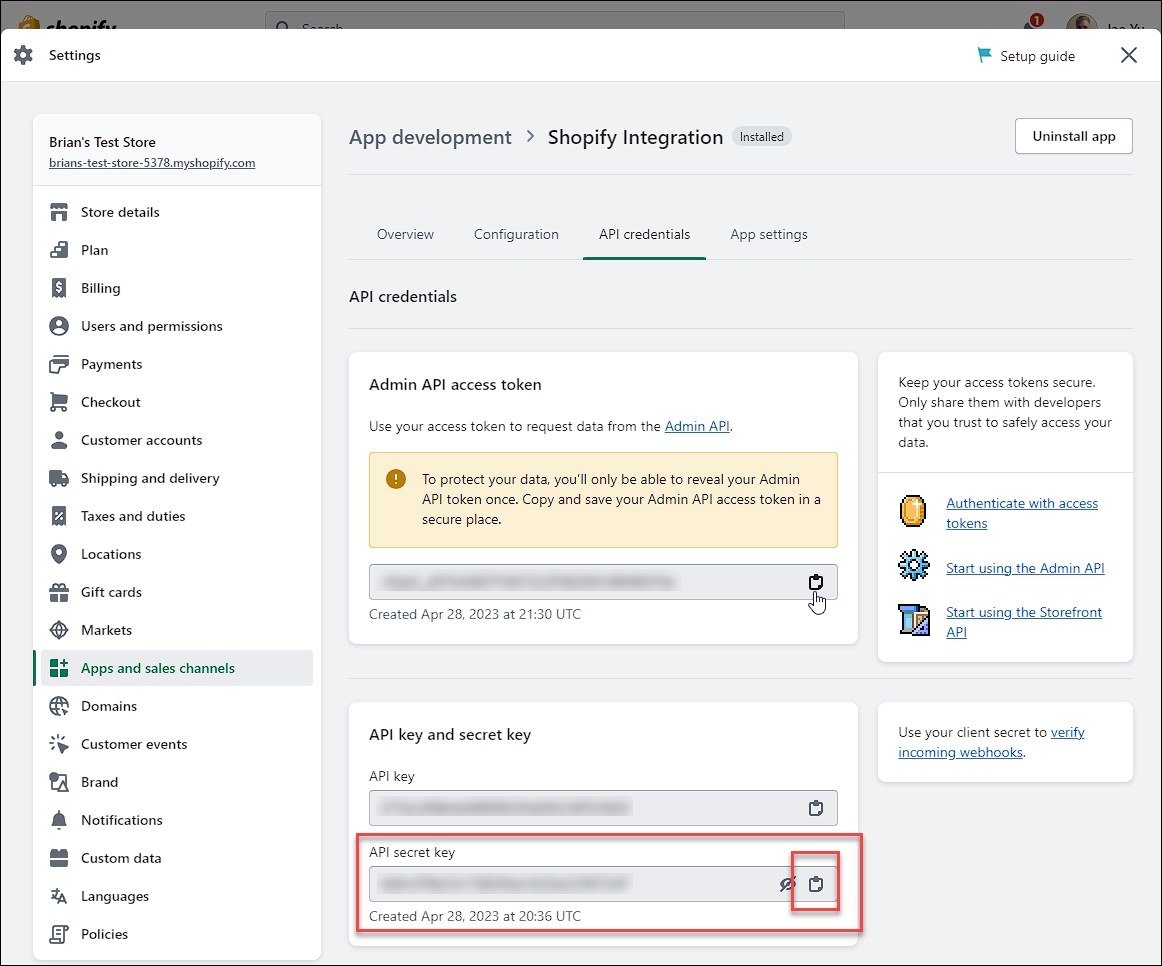Click the user profile avatar
The width and height of the screenshot is (1162, 966).
[1081, 22]
